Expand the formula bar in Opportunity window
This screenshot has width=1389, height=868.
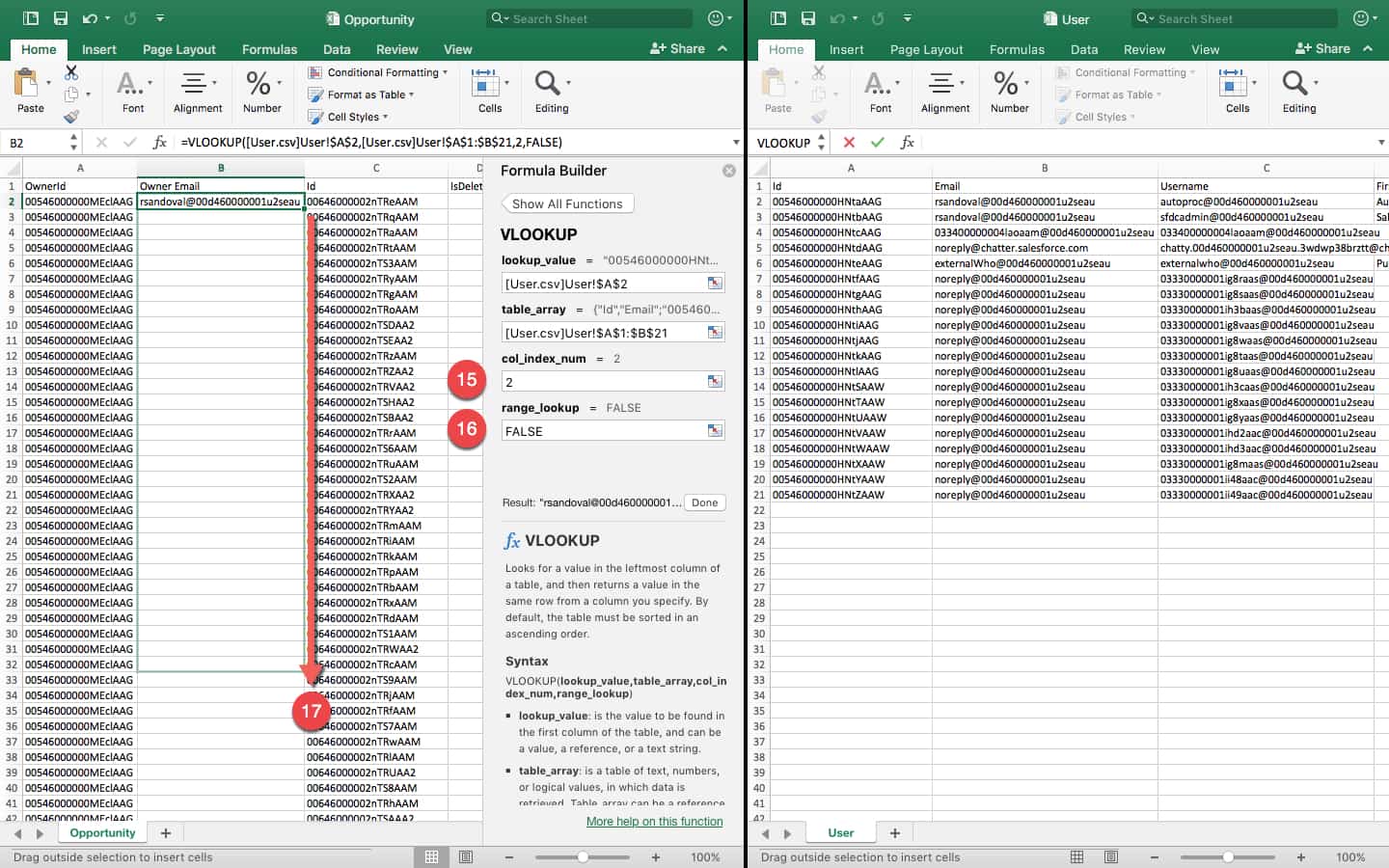pos(736,142)
